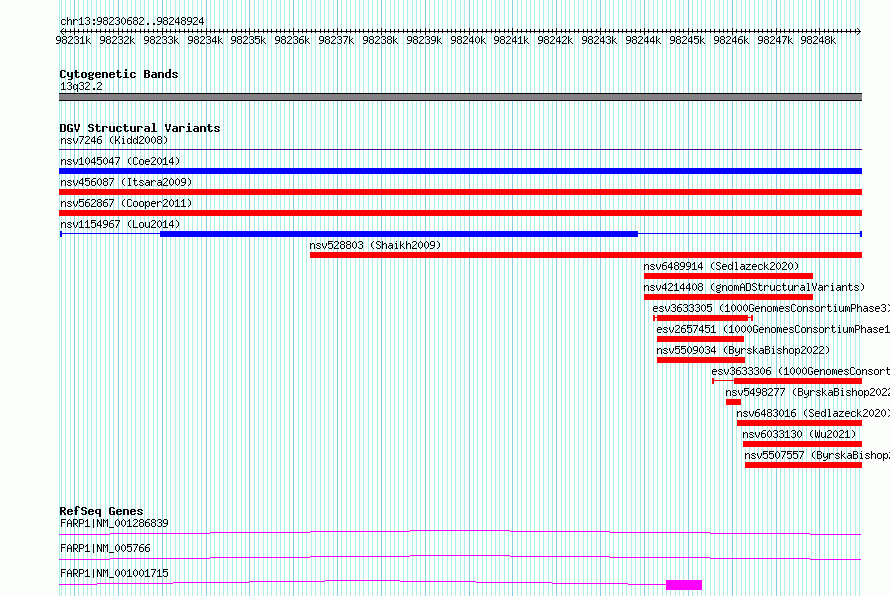Open the nsv456087 (Itsara2009) label
The width and height of the screenshot is (890, 596).
[x=126, y=182]
